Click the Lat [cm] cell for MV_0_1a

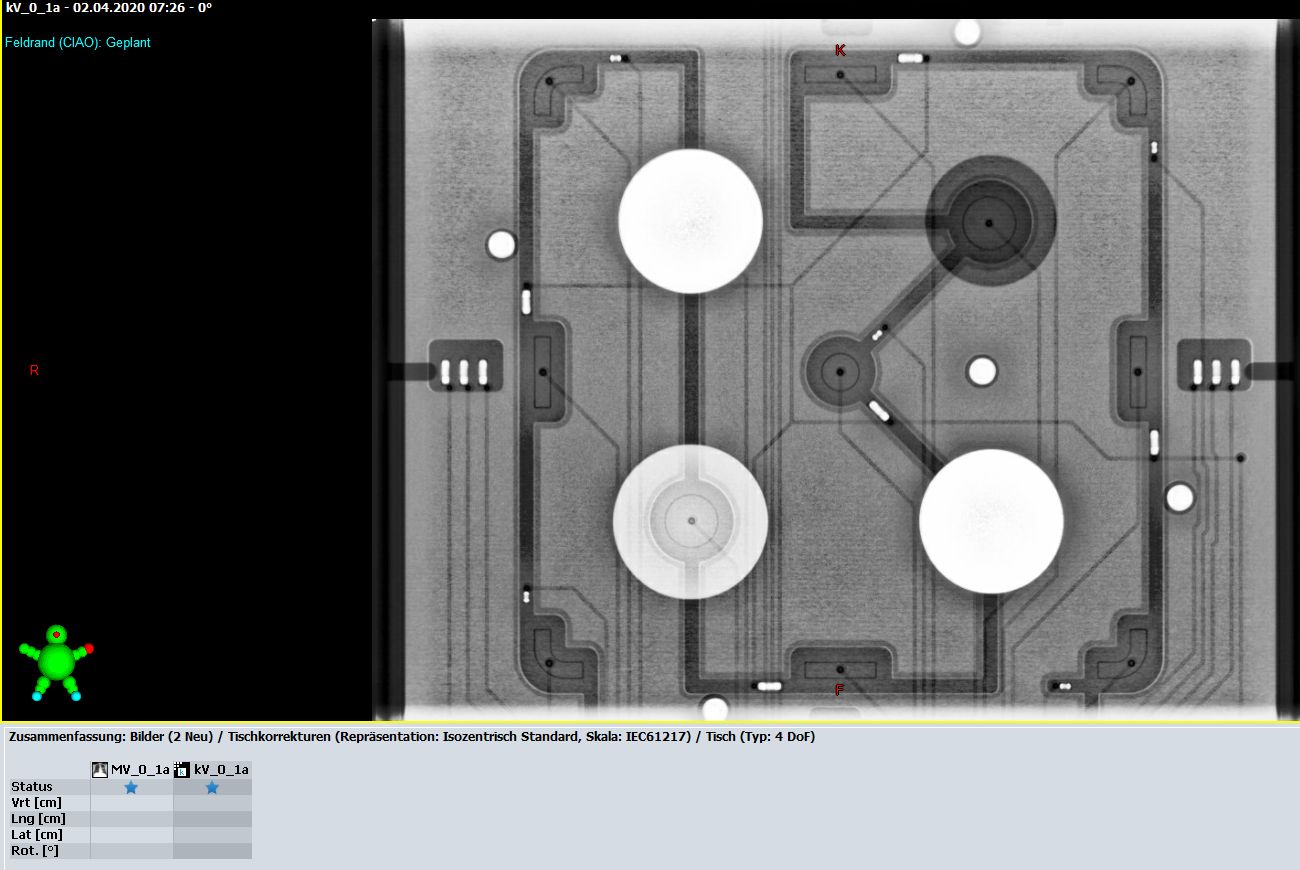(x=131, y=835)
